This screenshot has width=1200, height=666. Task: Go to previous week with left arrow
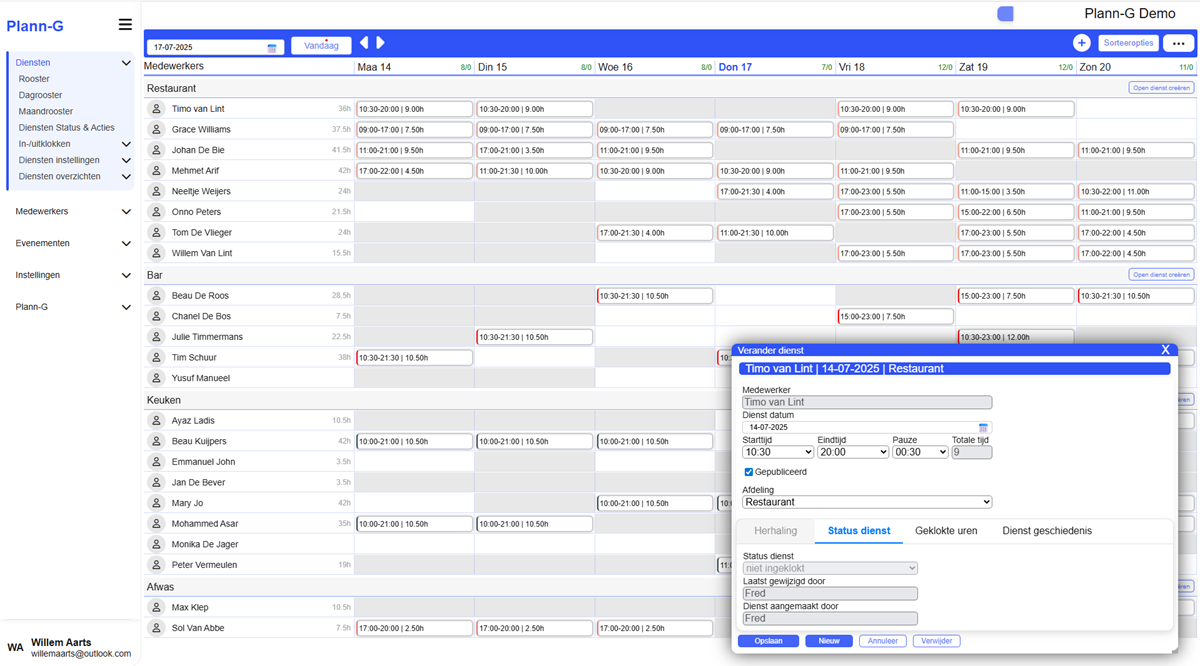click(x=364, y=43)
